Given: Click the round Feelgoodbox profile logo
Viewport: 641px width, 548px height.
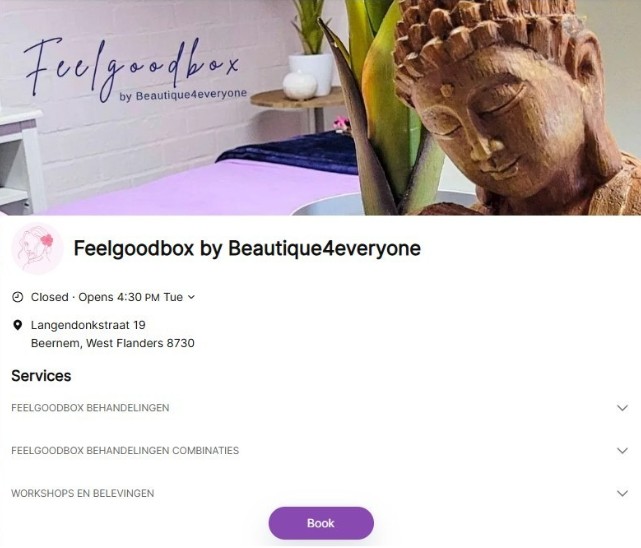Looking at the screenshot, I should coord(38,248).
